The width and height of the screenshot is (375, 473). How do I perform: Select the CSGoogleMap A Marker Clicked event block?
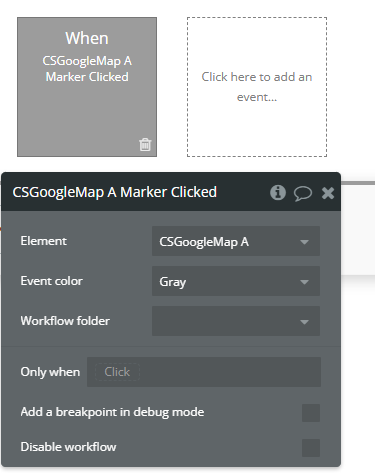click(87, 87)
